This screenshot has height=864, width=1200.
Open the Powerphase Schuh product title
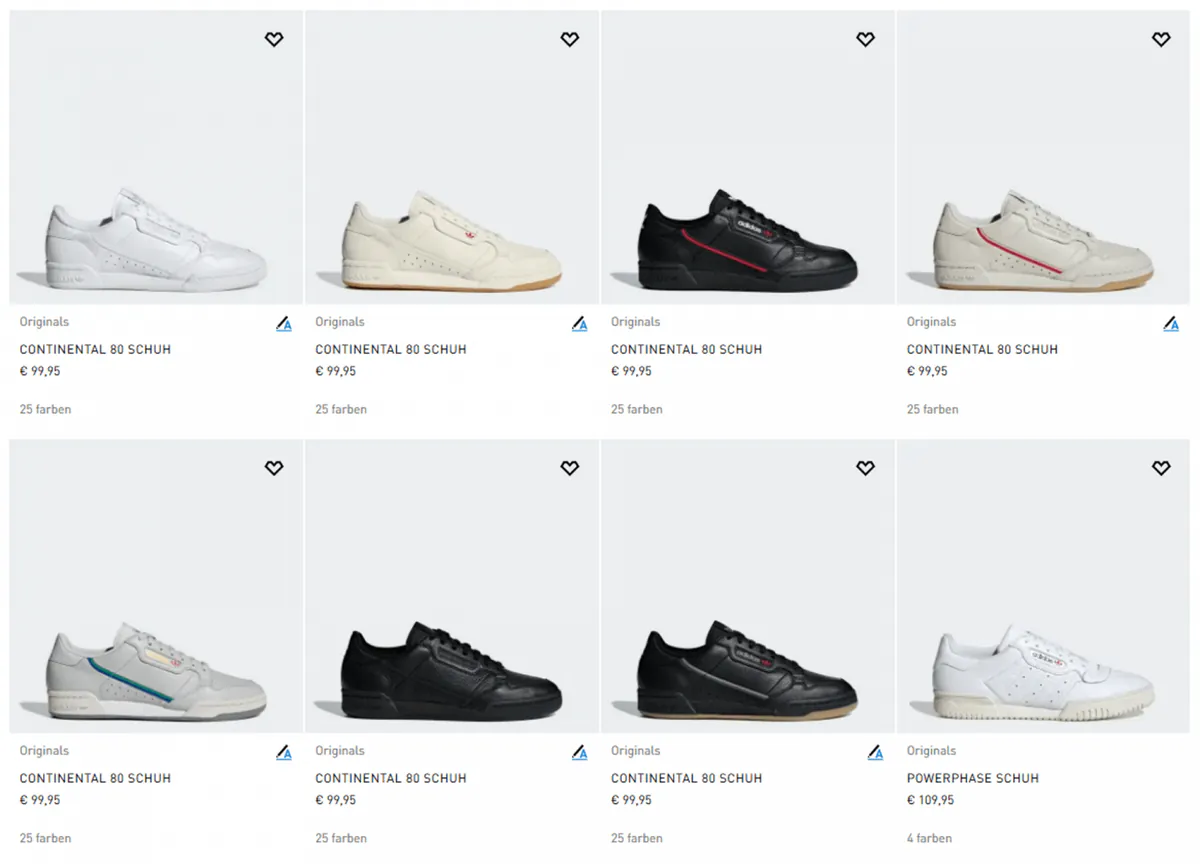(972, 778)
